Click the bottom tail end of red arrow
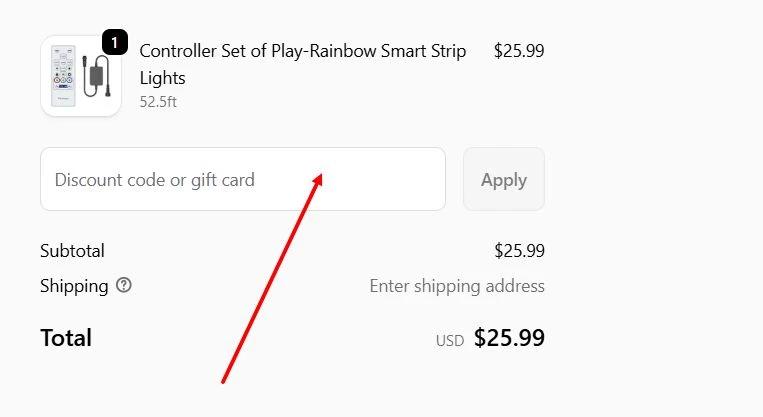This screenshot has width=763, height=417. pos(222,381)
